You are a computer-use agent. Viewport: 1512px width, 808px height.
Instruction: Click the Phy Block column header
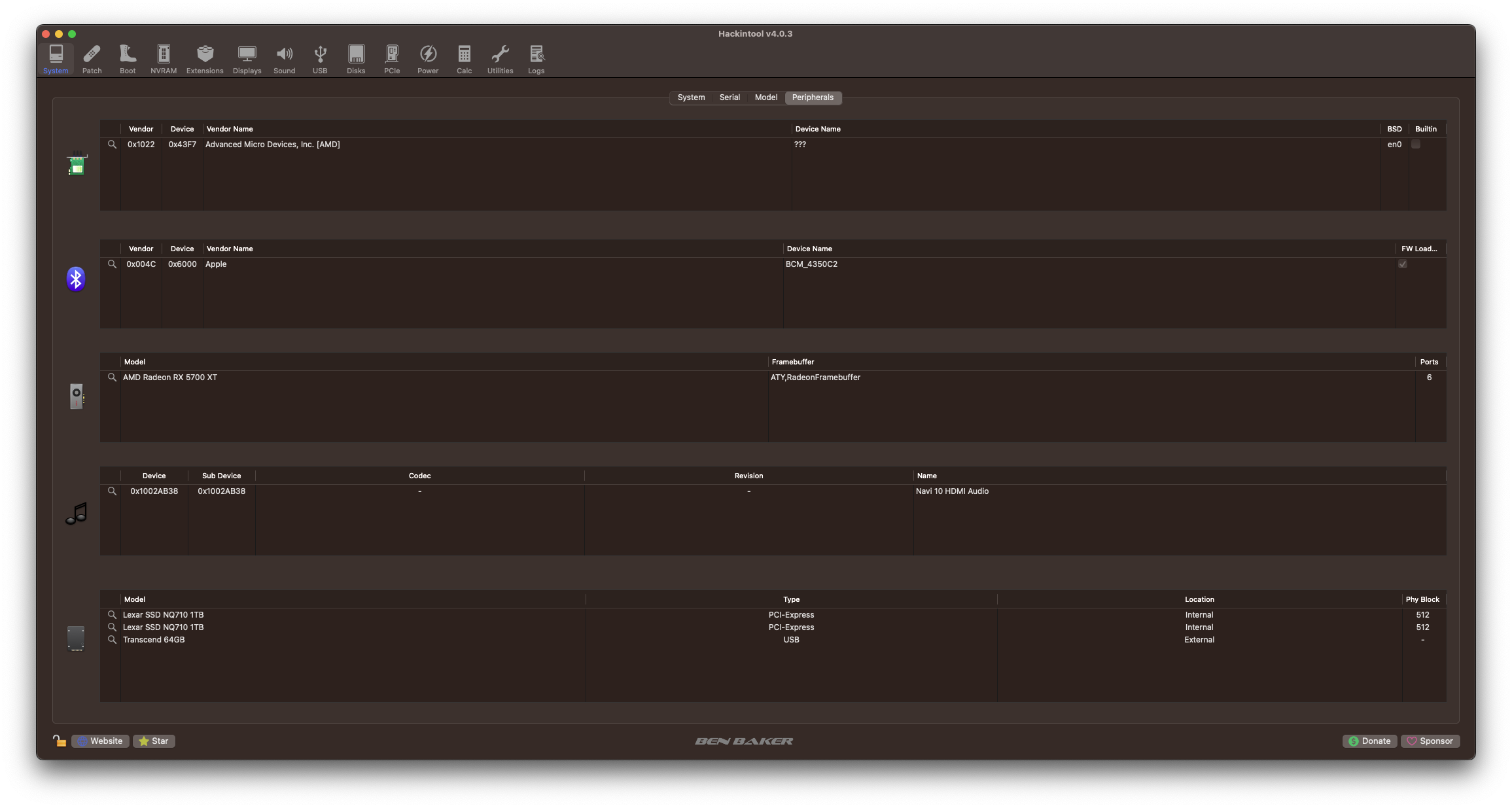click(1422, 599)
